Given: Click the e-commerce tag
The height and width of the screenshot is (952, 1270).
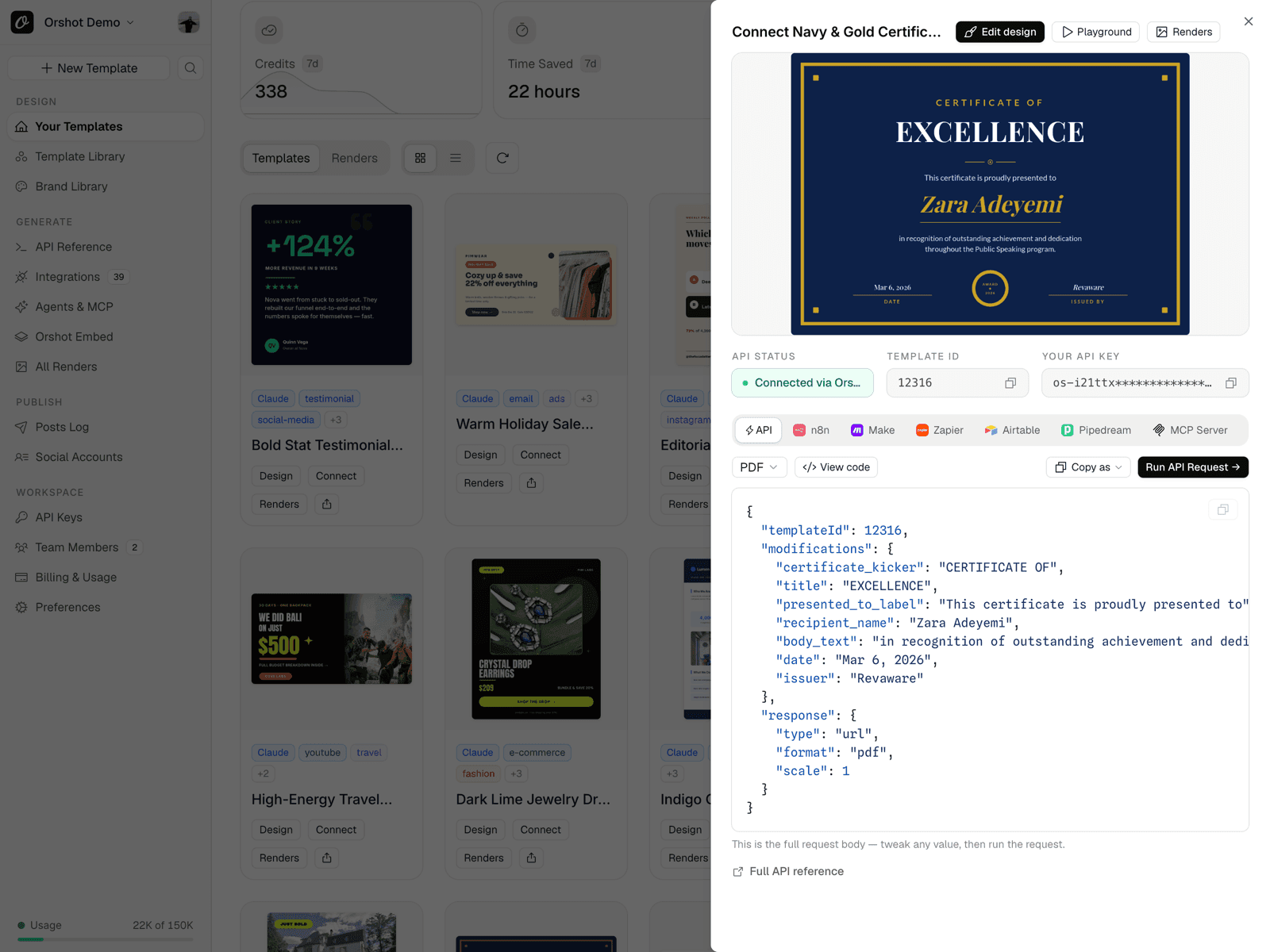Looking at the screenshot, I should pos(537,753).
